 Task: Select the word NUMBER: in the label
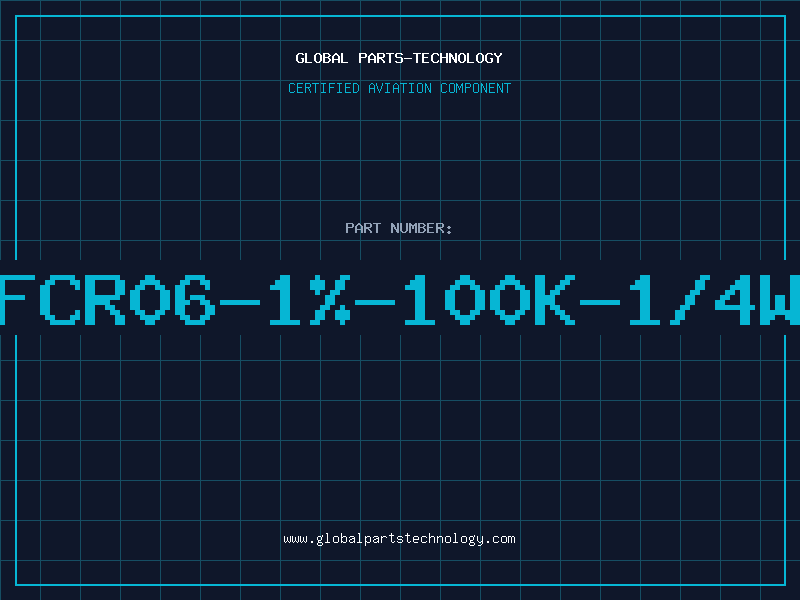point(421,228)
